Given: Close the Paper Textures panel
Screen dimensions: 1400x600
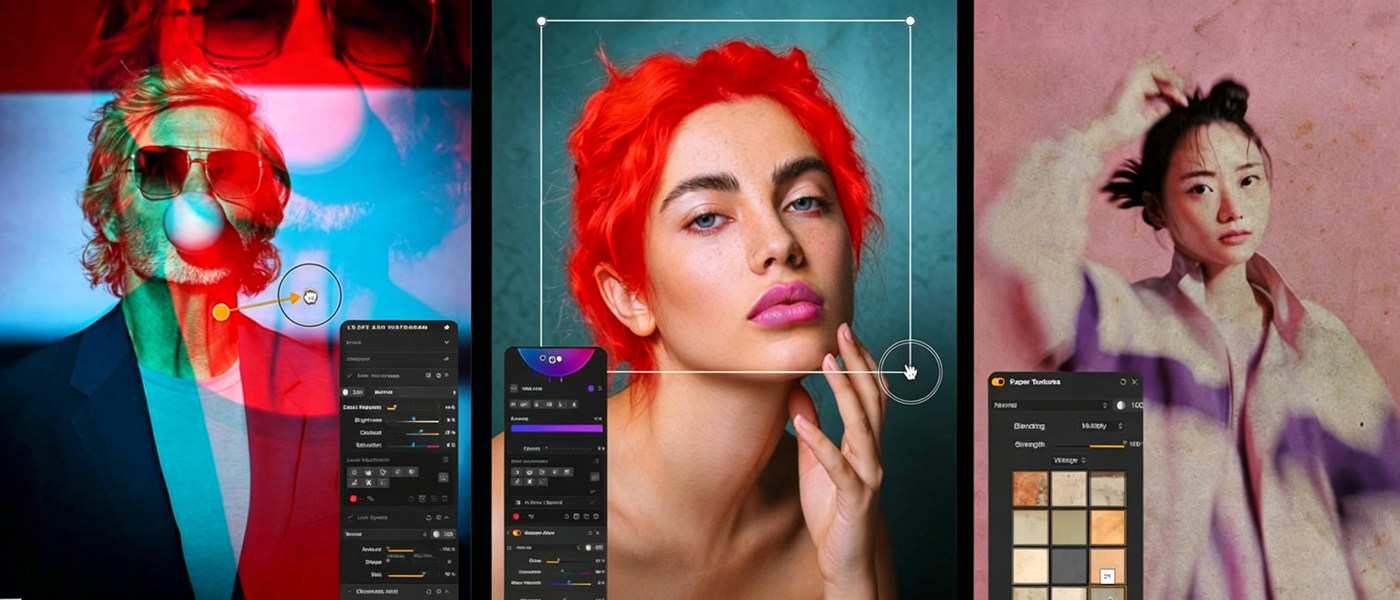Looking at the screenshot, I should (1135, 382).
